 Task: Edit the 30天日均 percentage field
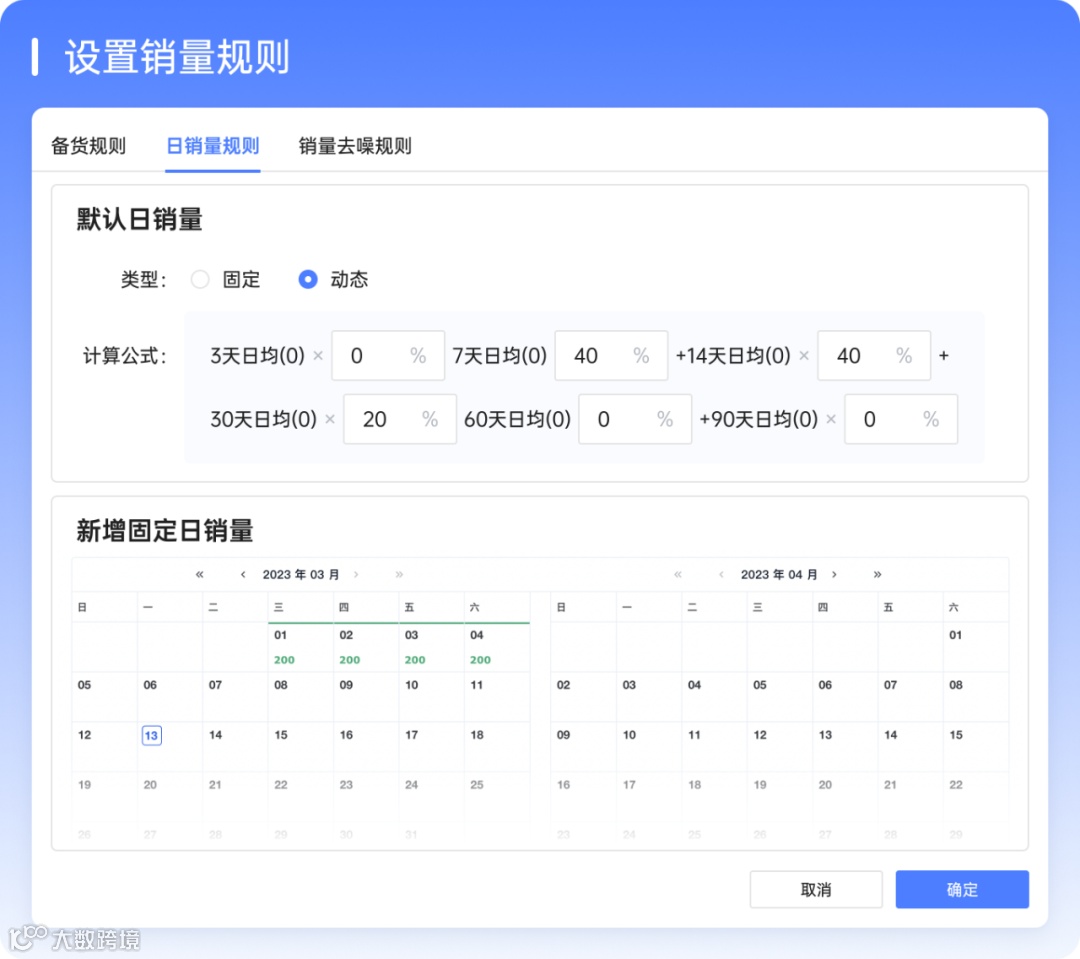tap(399, 419)
